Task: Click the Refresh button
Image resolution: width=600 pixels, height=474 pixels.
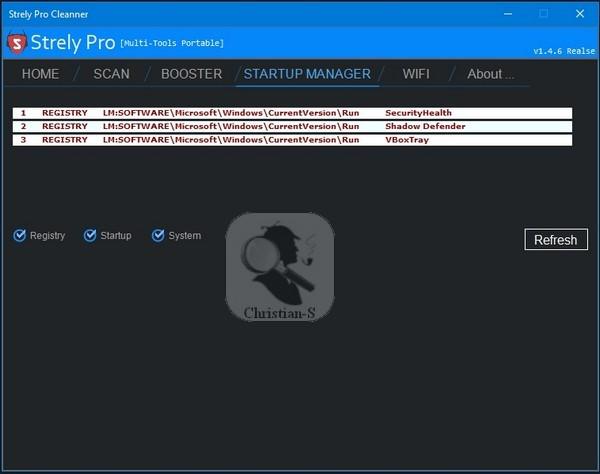Action: point(556,240)
